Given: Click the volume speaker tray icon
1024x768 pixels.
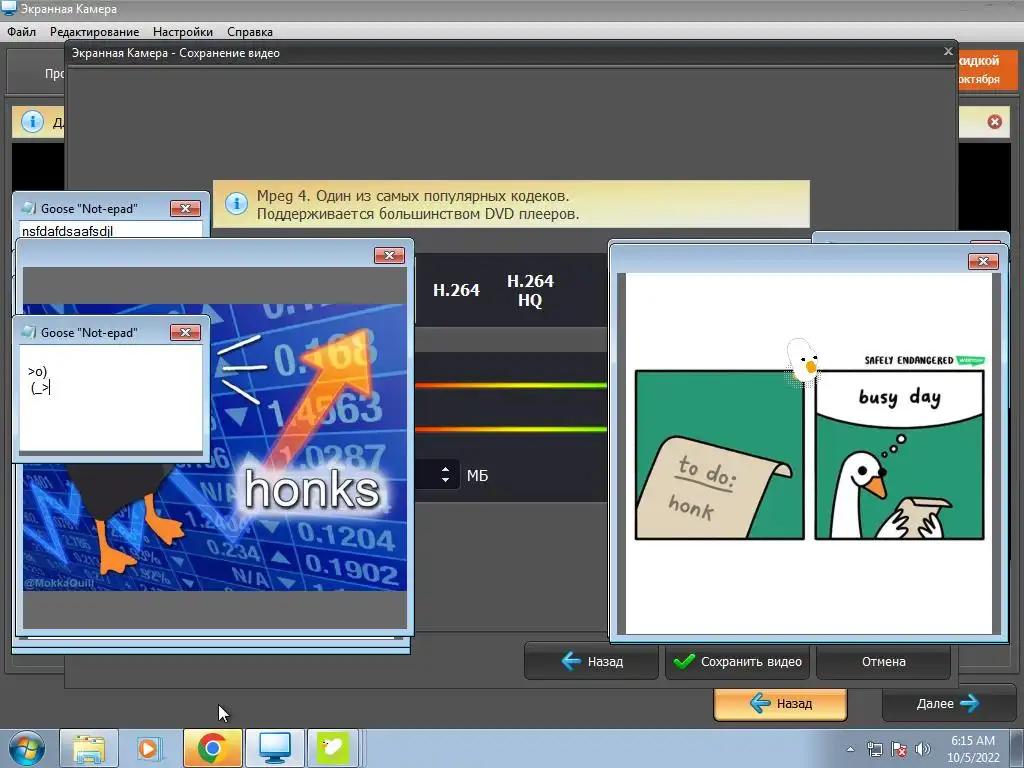Looking at the screenshot, I should pos(922,749).
